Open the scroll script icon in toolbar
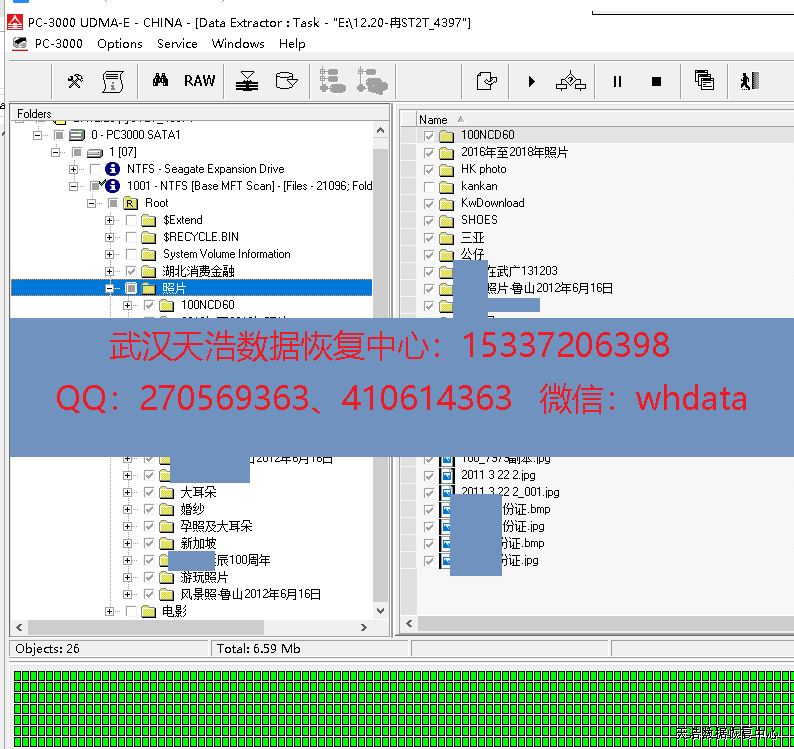This screenshot has width=794, height=749. [112, 81]
